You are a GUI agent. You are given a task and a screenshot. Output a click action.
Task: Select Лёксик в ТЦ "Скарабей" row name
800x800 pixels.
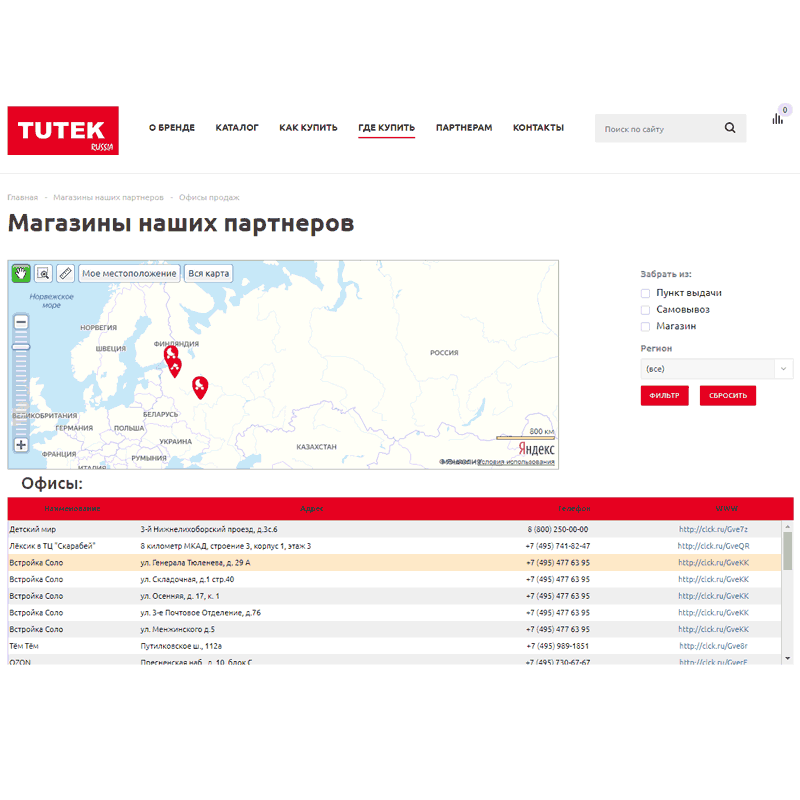[x=52, y=546]
